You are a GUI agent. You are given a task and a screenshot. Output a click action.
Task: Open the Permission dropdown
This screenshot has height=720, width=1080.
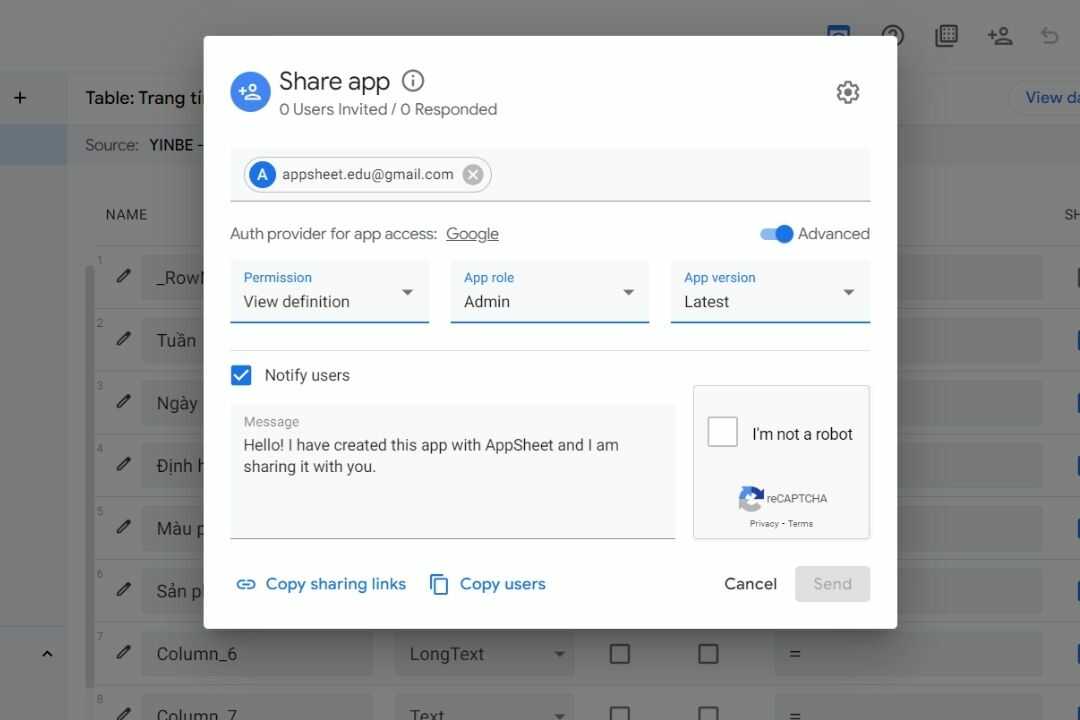coord(329,292)
